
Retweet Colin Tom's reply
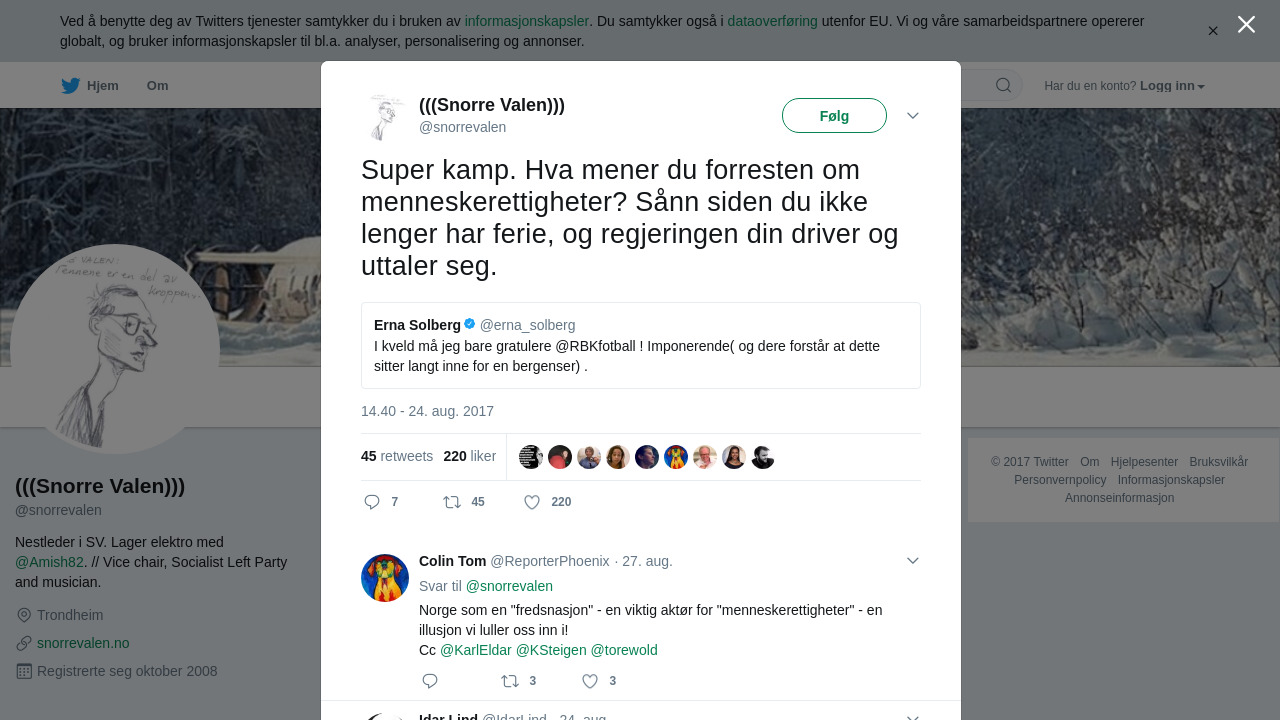510,681
